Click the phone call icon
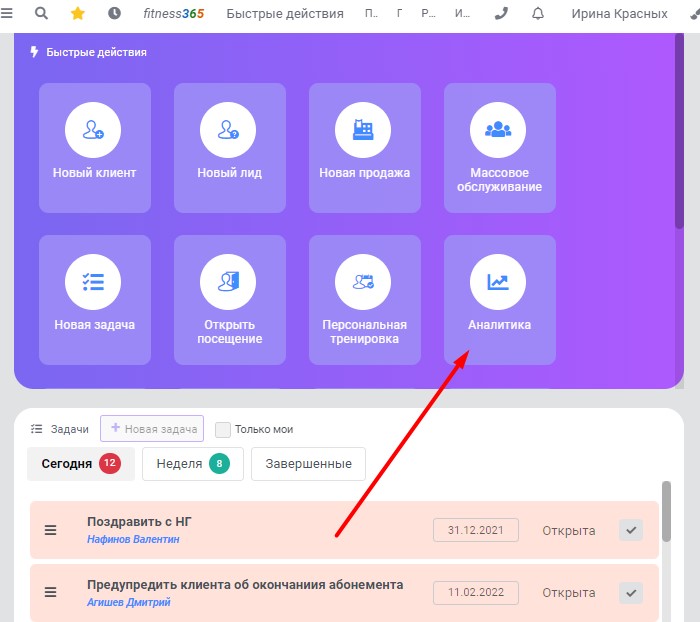Image resolution: width=700 pixels, height=622 pixels. [x=501, y=13]
